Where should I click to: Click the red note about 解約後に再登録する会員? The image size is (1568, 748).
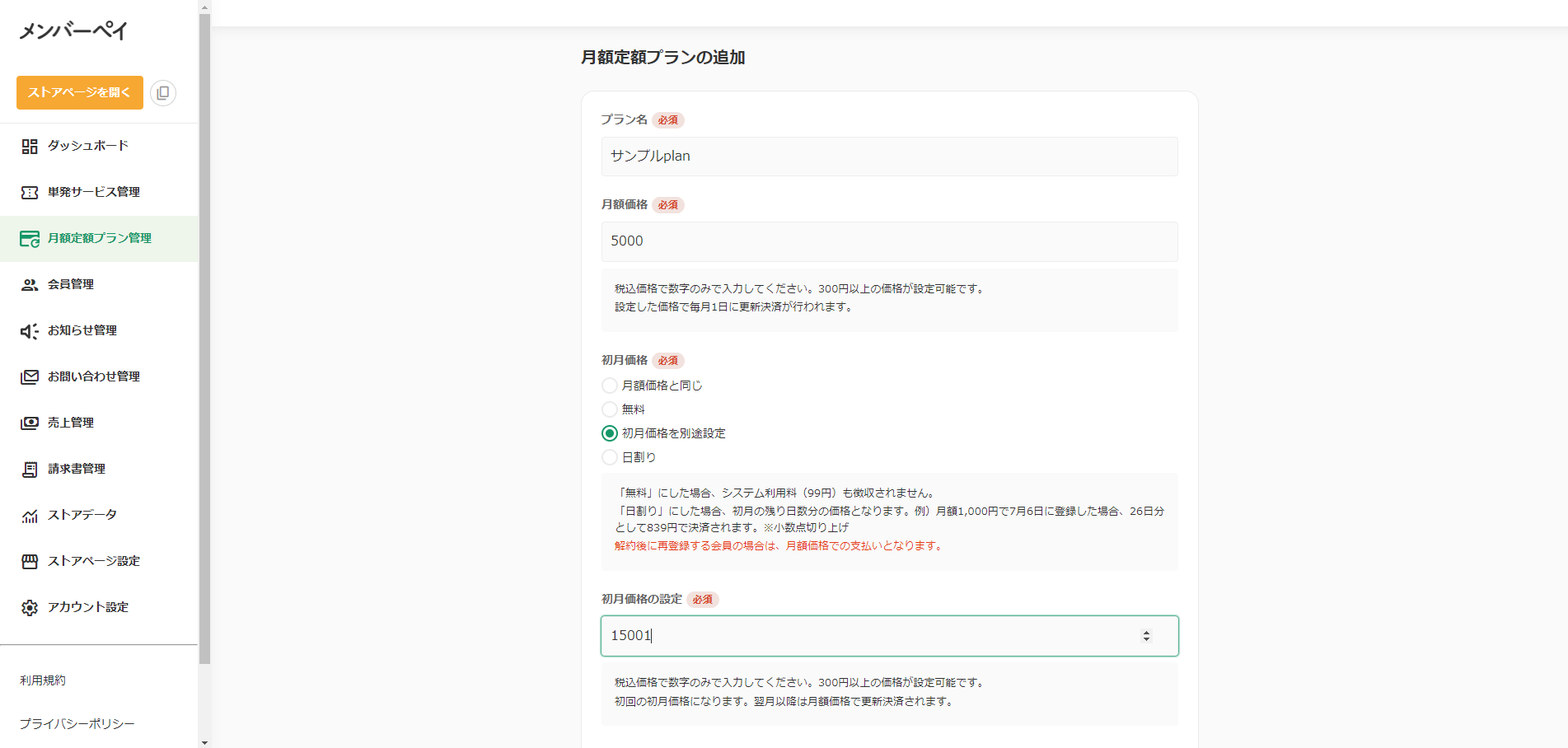779,545
